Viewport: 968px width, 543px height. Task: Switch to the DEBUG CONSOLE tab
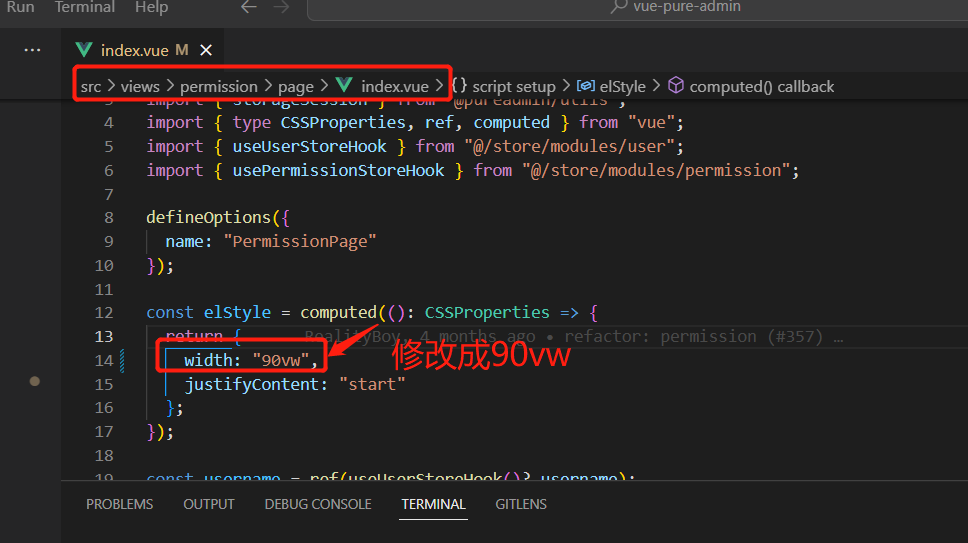[318, 504]
